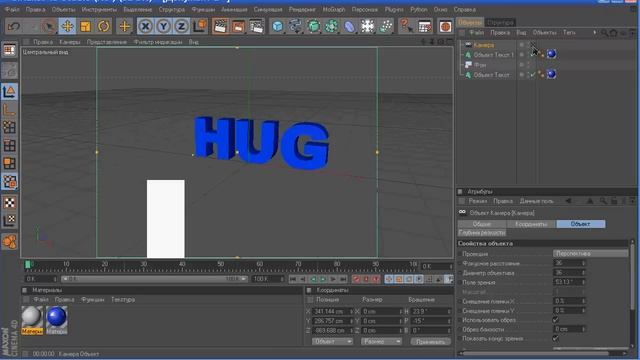Open the Проекция dropdown
The image size is (640, 360).
click(x=591, y=253)
